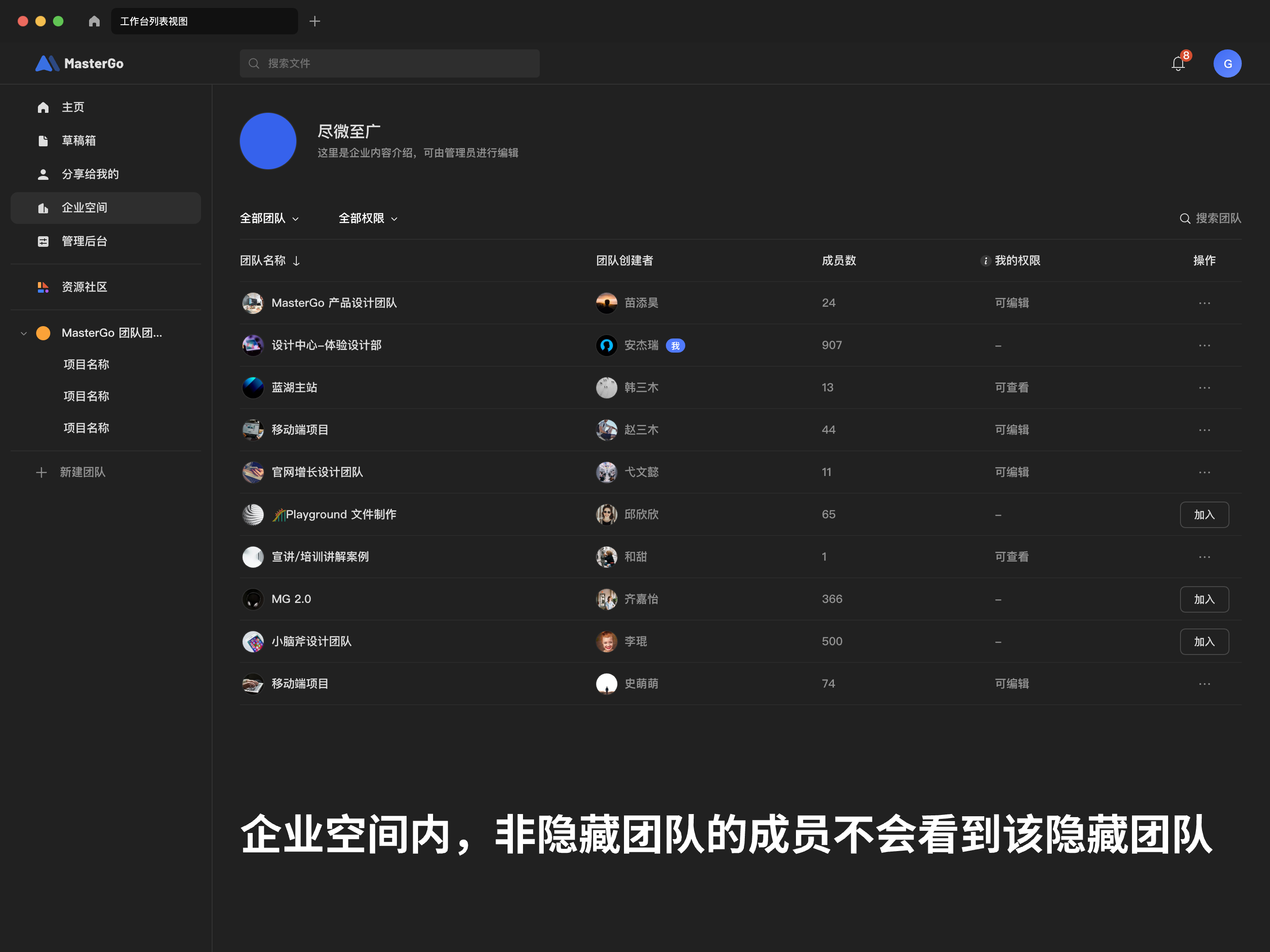Click the 新建团队 plus icon
The width and height of the screenshot is (1270, 952).
click(41, 472)
